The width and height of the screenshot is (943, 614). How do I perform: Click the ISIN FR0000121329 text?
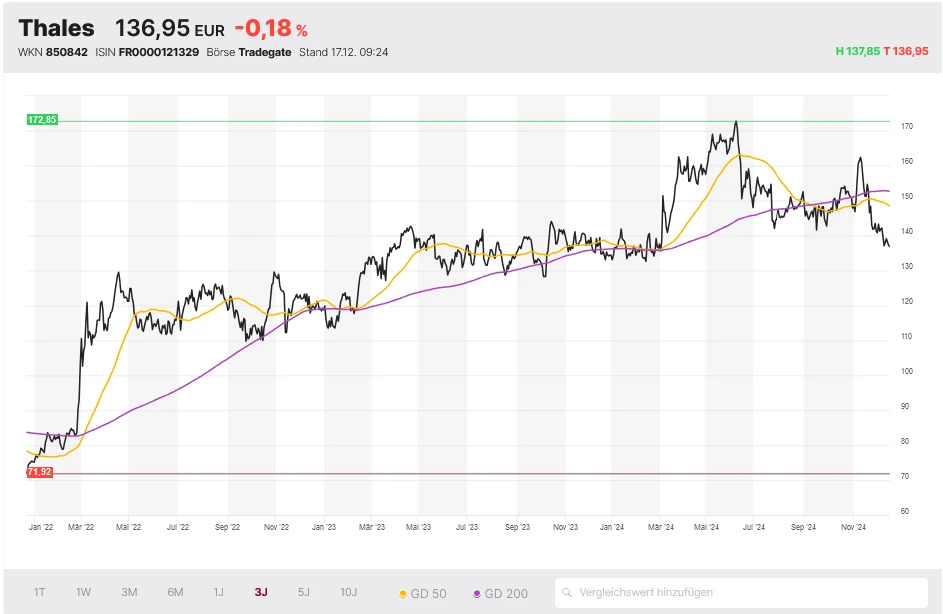point(160,52)
